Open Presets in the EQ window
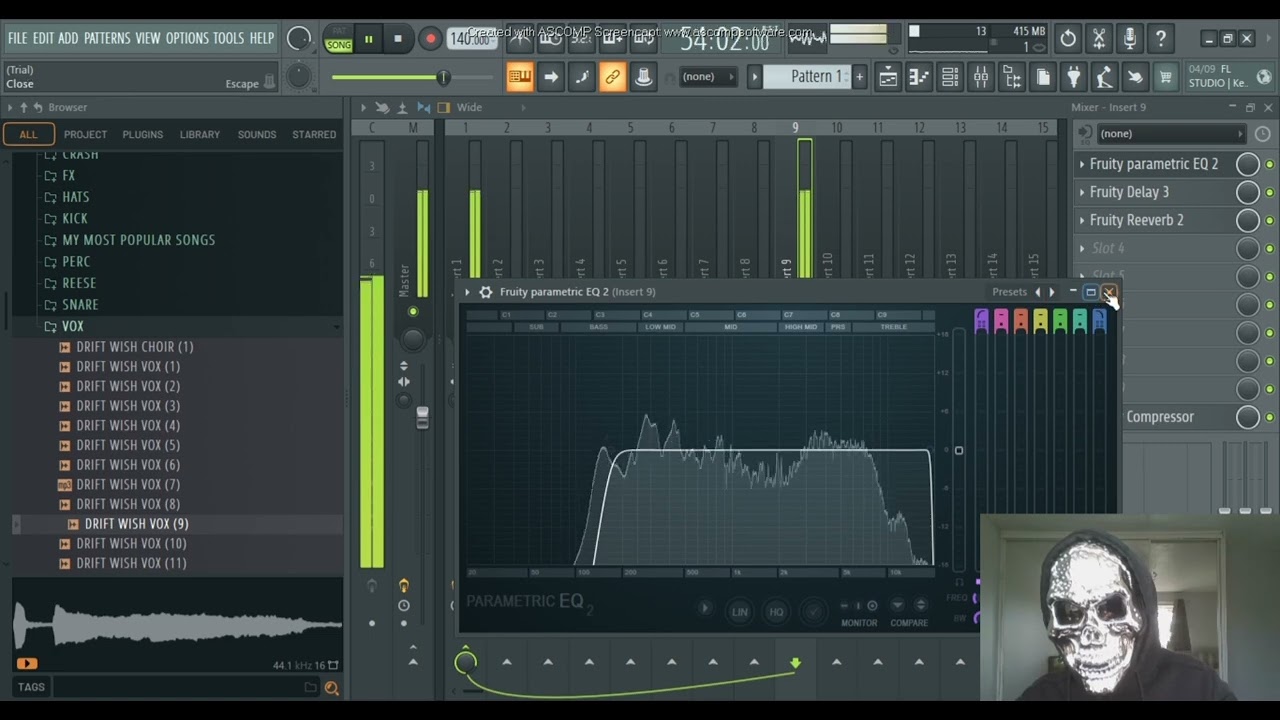The width and height of the screenshot is (1280, 720). 1009,292
